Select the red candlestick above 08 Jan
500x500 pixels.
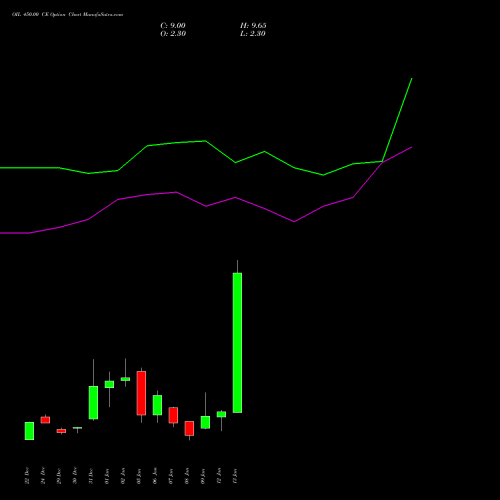[x=189, y=428]
